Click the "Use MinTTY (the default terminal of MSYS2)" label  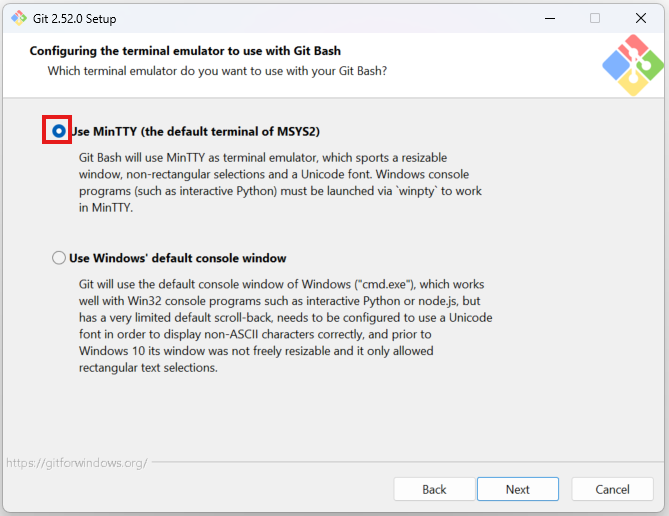click(x=194, y=131)
